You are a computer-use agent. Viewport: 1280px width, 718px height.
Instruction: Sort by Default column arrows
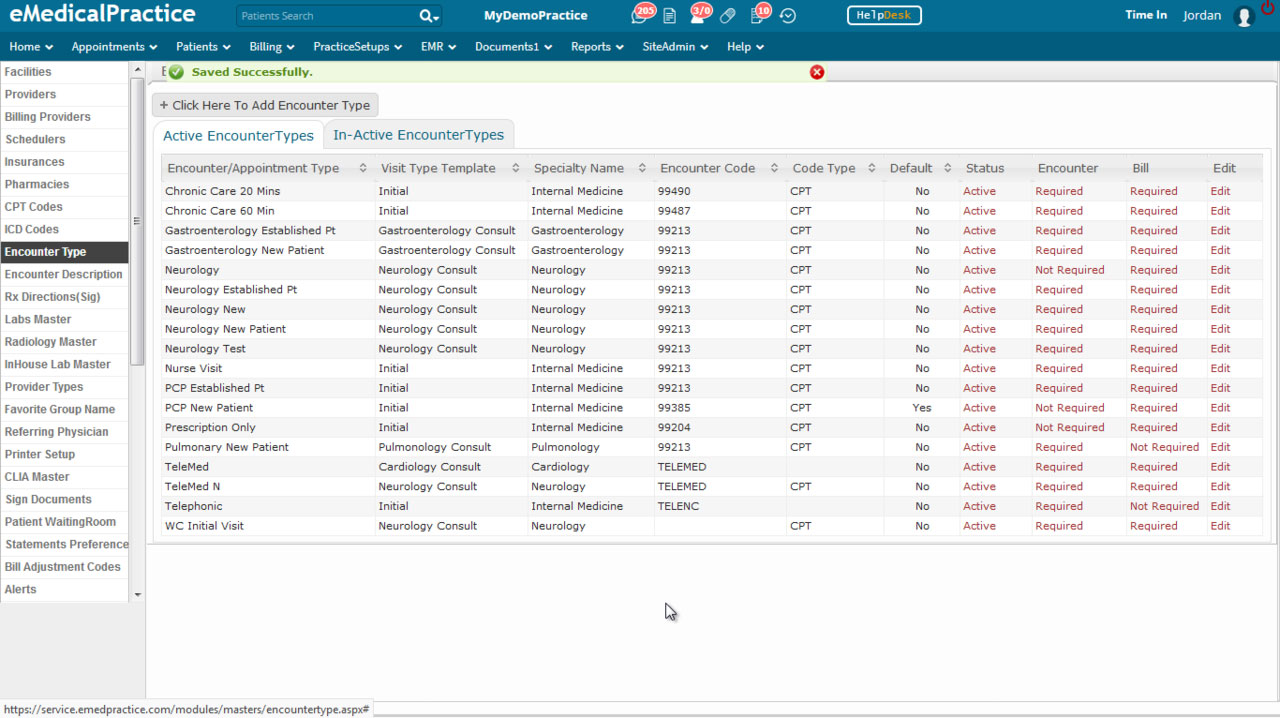(x=948, y=168)
